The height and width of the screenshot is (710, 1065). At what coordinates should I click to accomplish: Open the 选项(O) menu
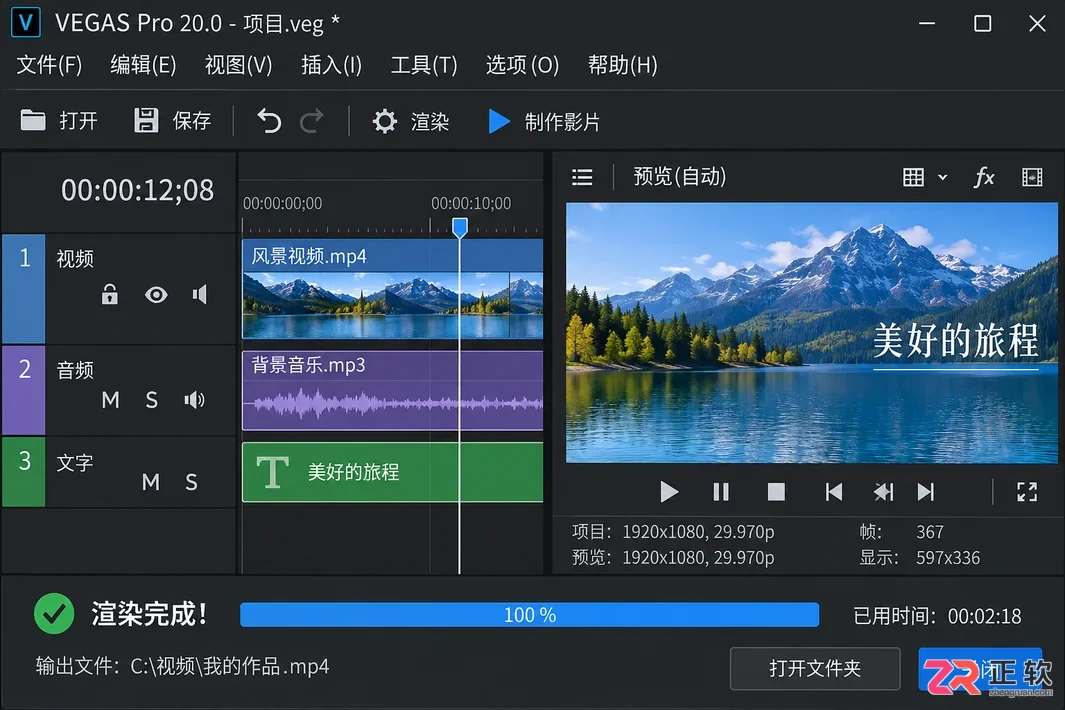coord(522,65)
